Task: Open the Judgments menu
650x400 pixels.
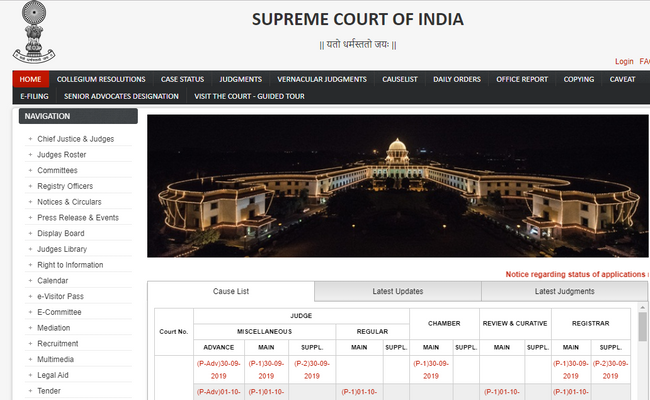Action: [x=240, y=79]
